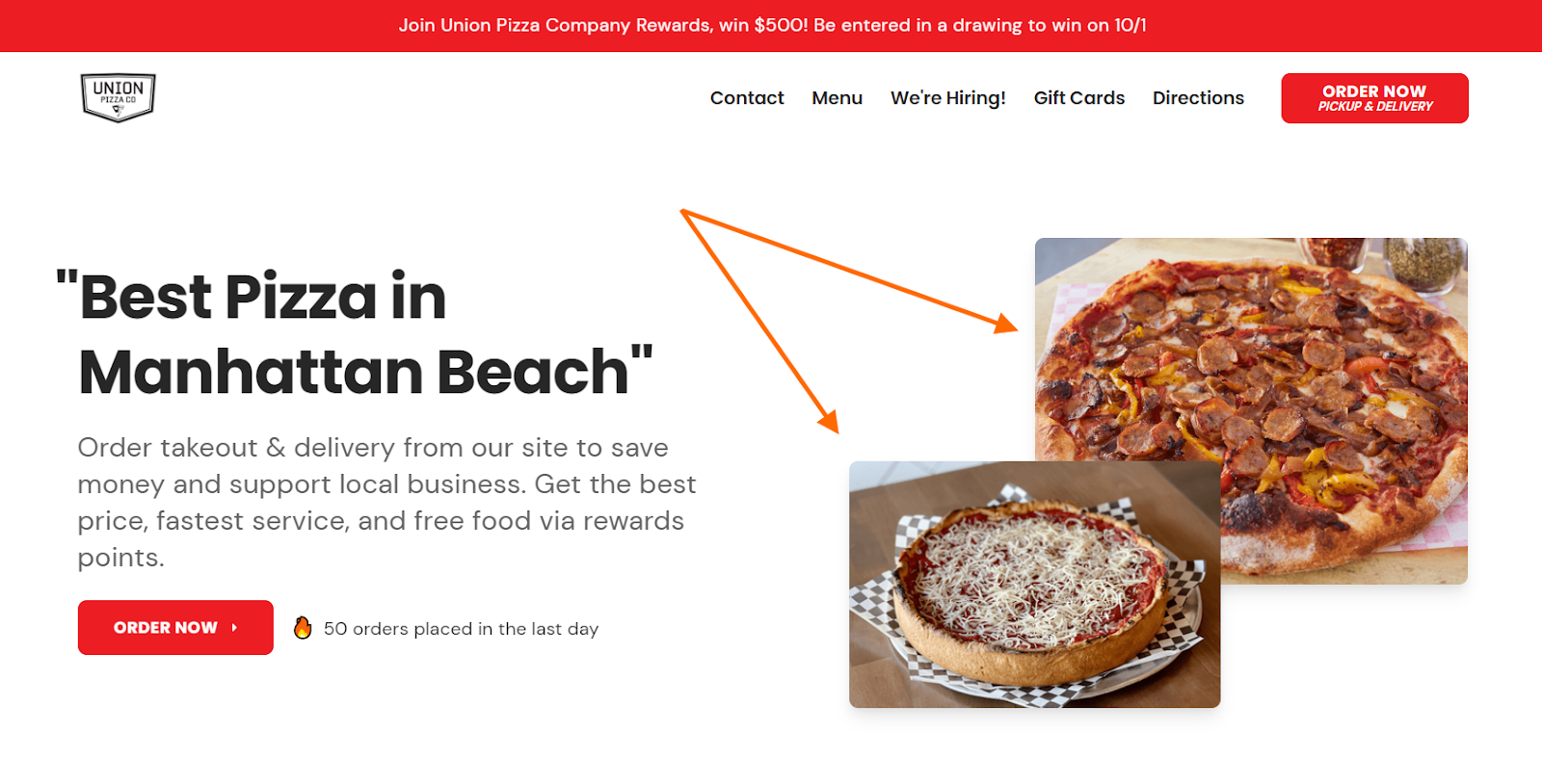Click the flame icon beside order count
This screenshot has width=1542, height=784.
[303, 628]
